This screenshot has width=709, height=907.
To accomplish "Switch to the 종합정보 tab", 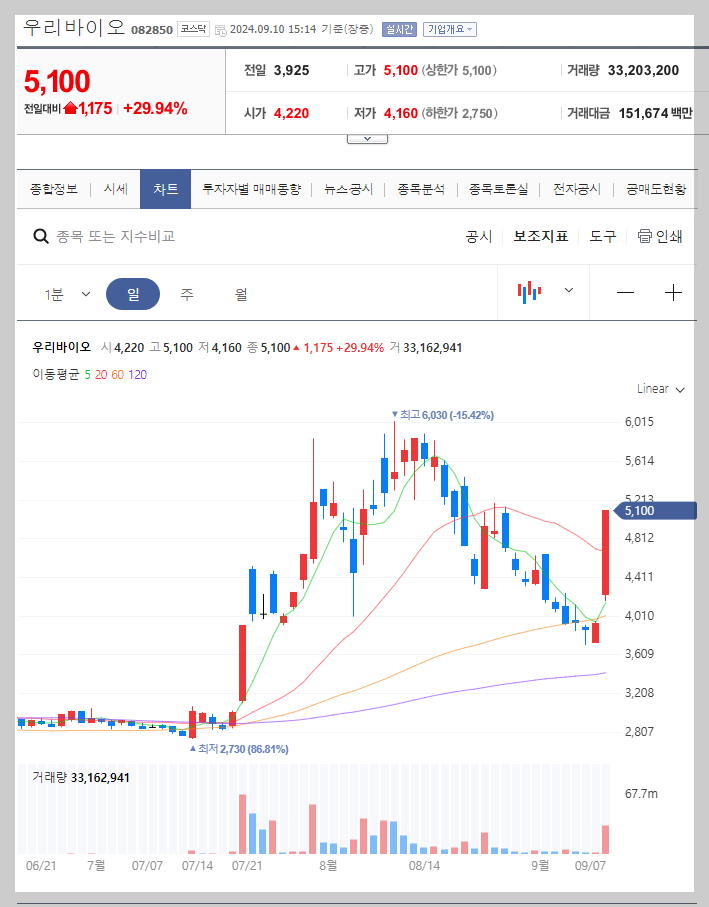I will click(x=53, y=187).
